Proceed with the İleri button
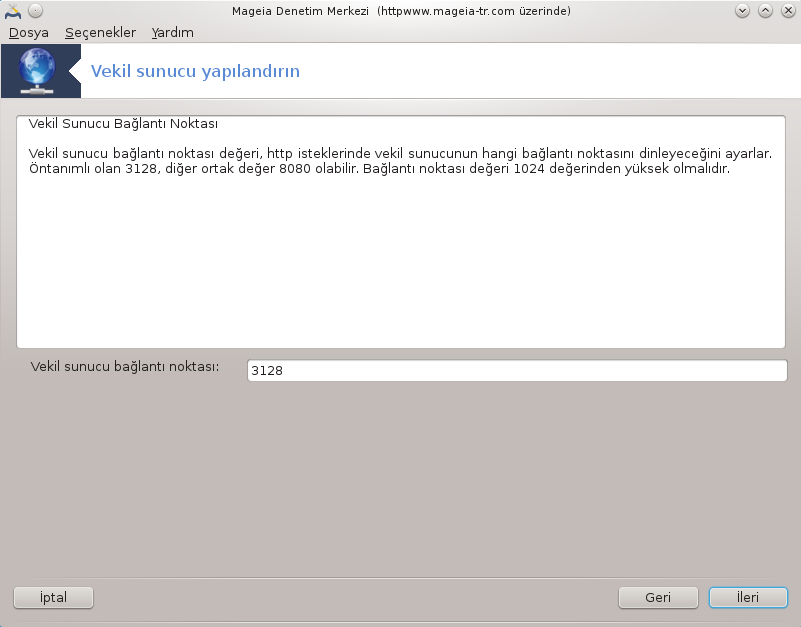 click(x=748, y=597)
